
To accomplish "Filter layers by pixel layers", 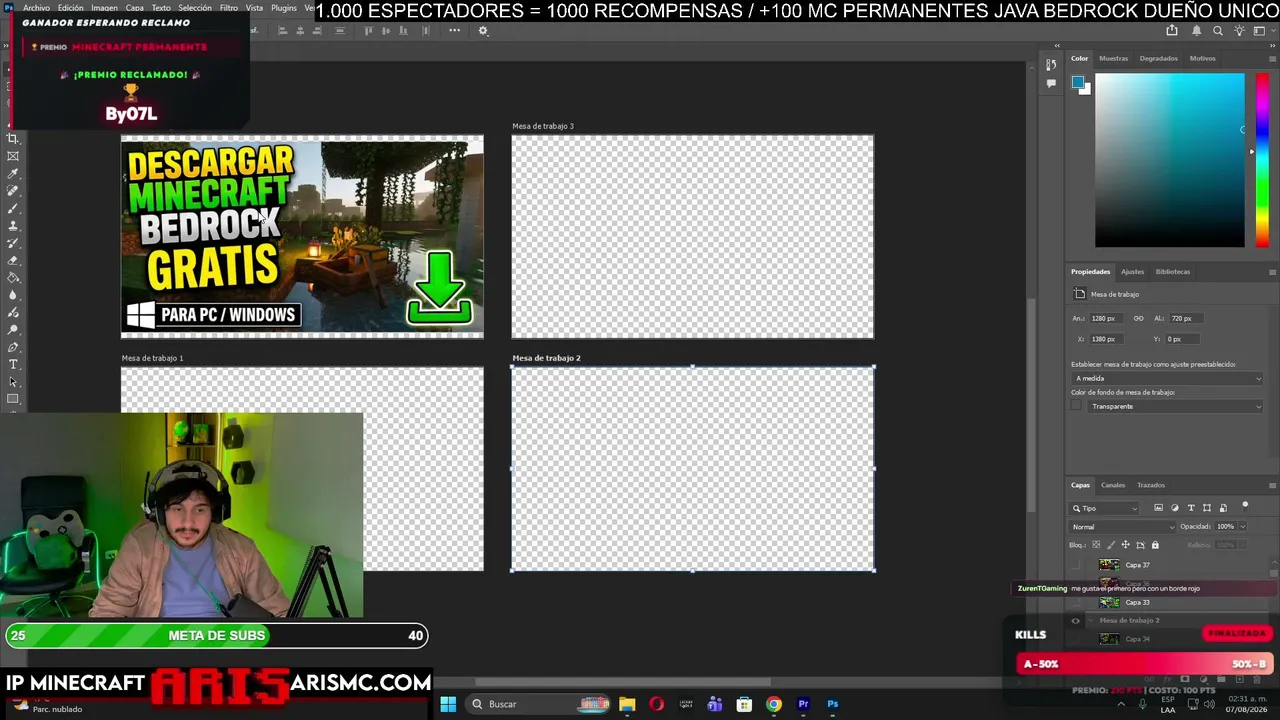I will (x=1159, y=508).
